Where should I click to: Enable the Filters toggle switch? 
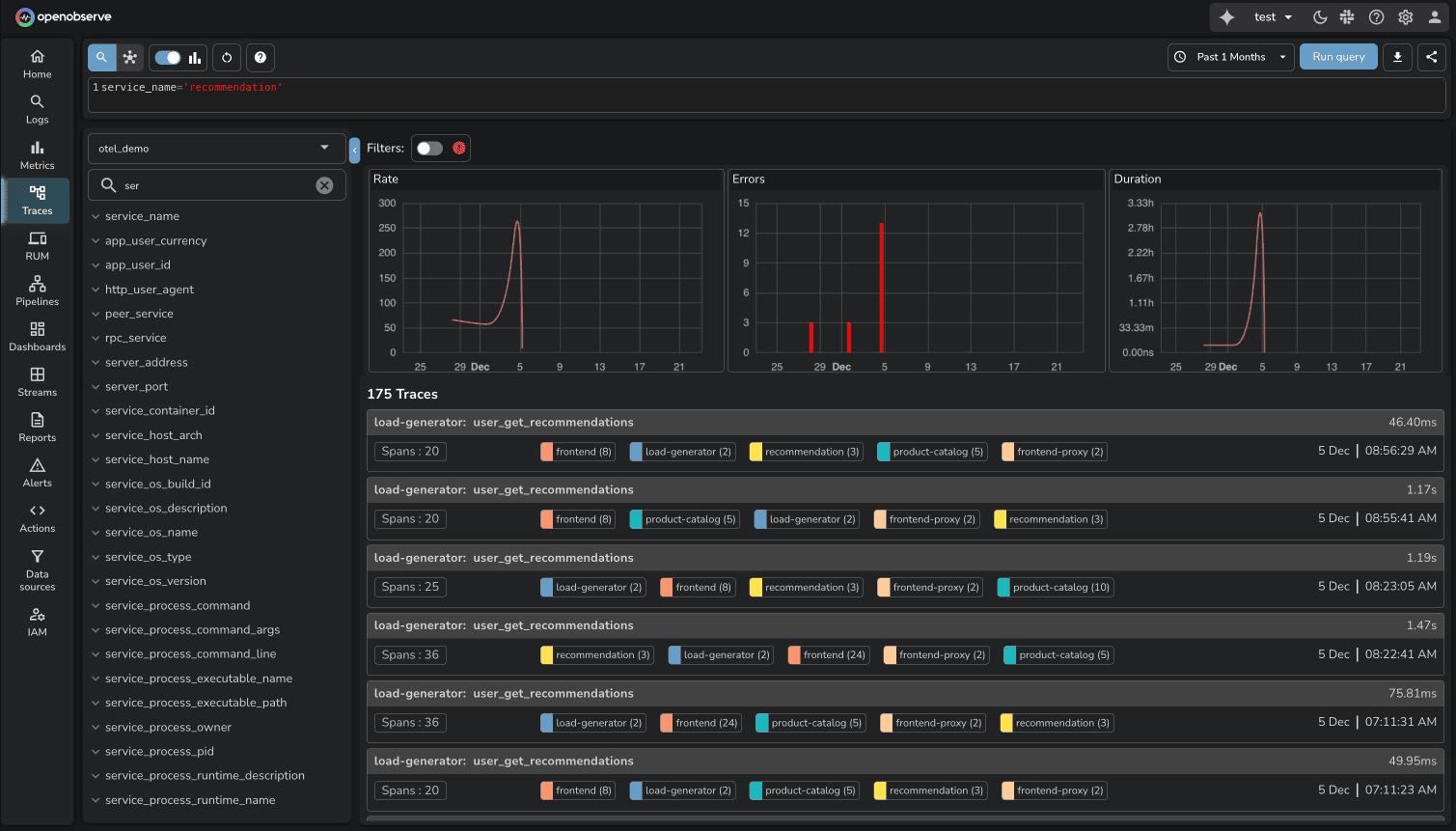(429, 148)
